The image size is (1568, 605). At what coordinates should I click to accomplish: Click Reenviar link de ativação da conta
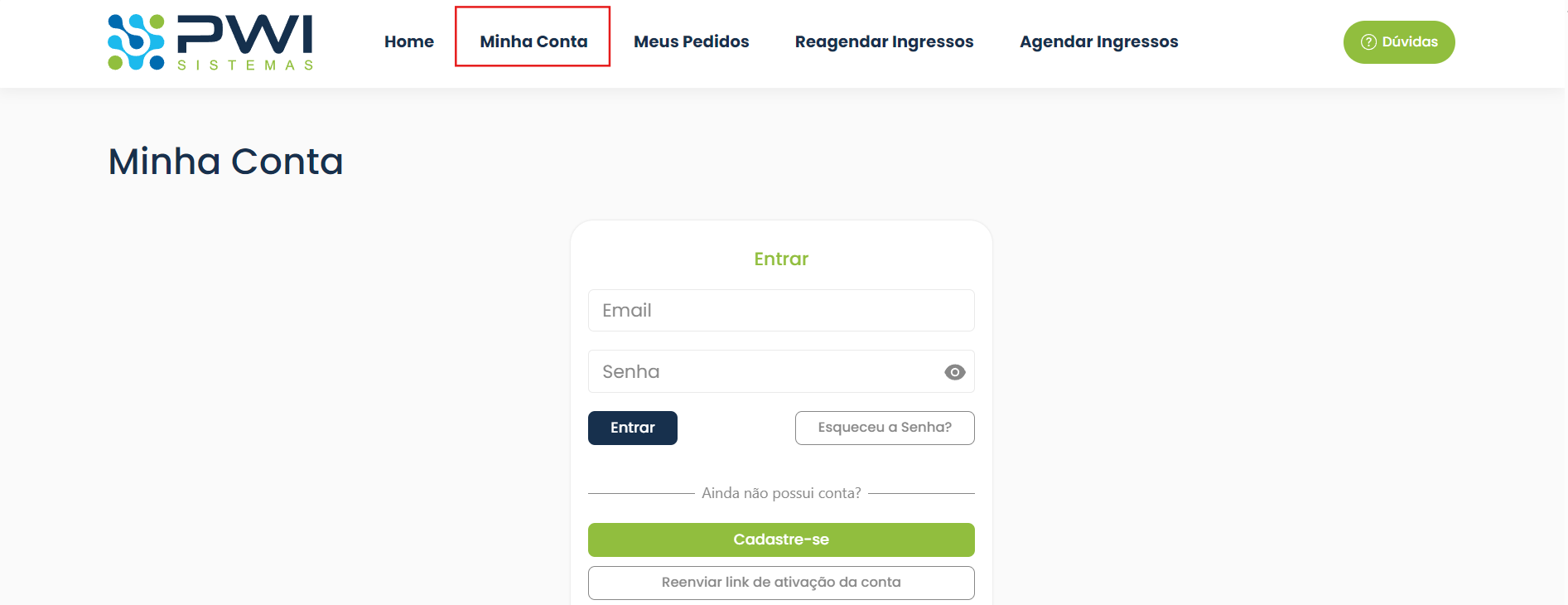[780, 583]
